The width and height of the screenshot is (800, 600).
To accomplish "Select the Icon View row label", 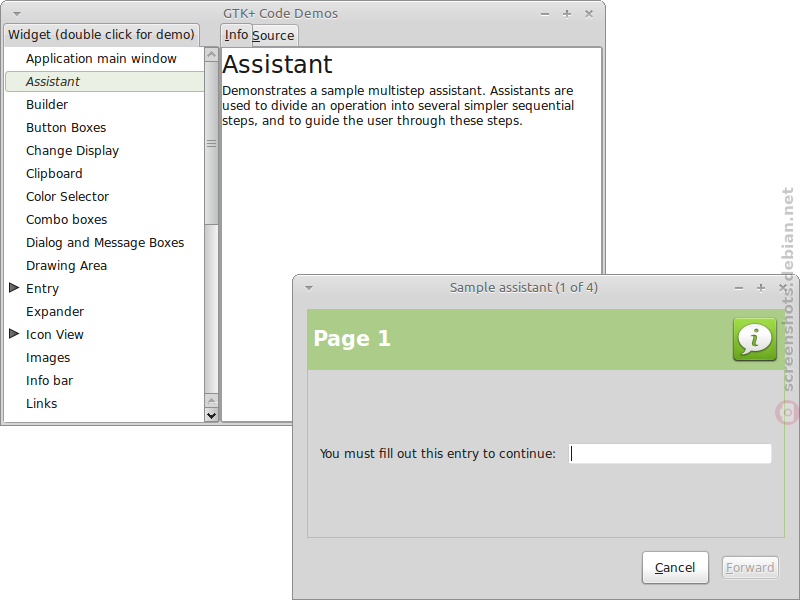I will pyautogui.click(x=55, y=335).
